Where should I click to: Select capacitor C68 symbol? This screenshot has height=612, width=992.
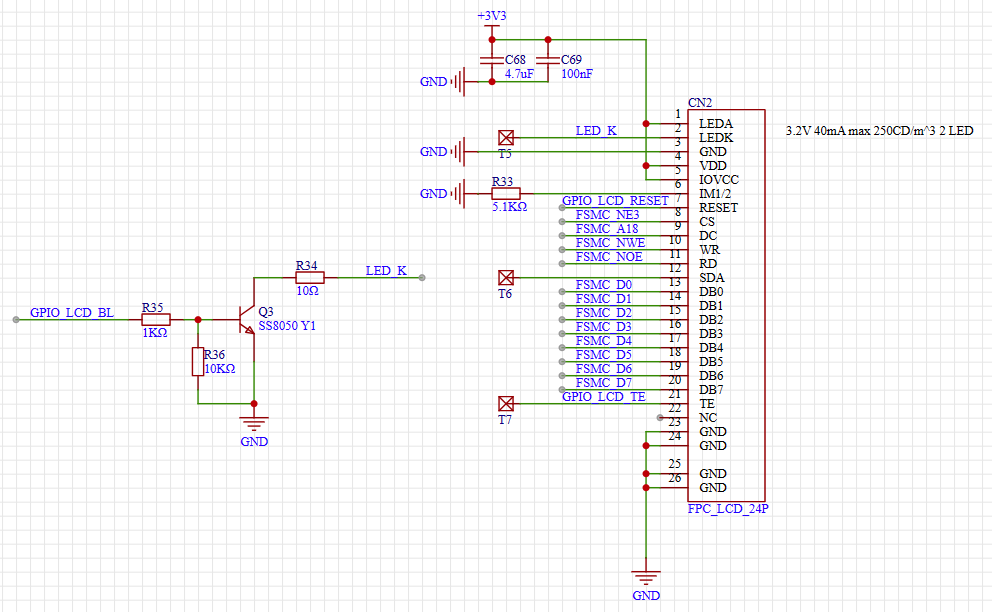pos(492,60)
